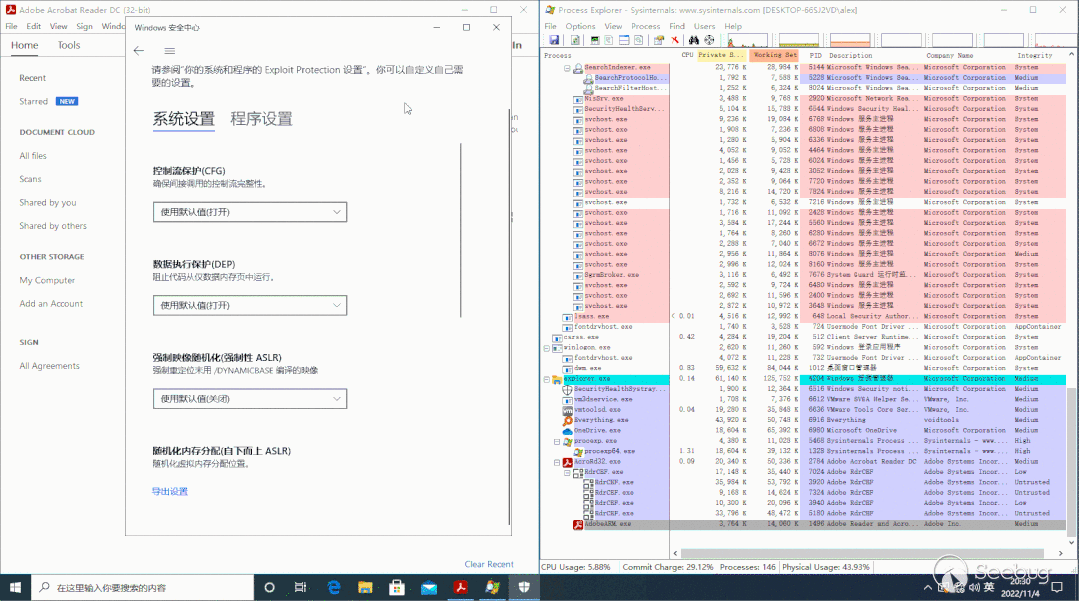This screenshot has height=601, width=1079.
Task: Switch to the 程序设置 tab
Action: [x=261, y=119]
